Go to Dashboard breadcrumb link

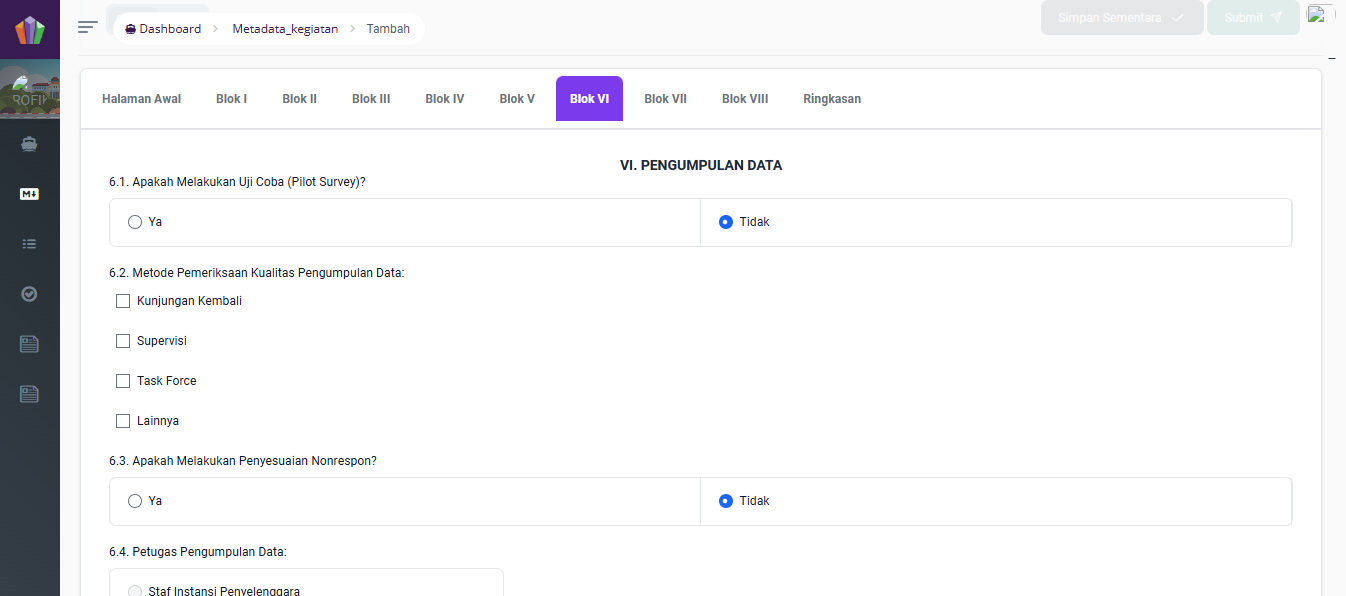click(x=163, y=29)
